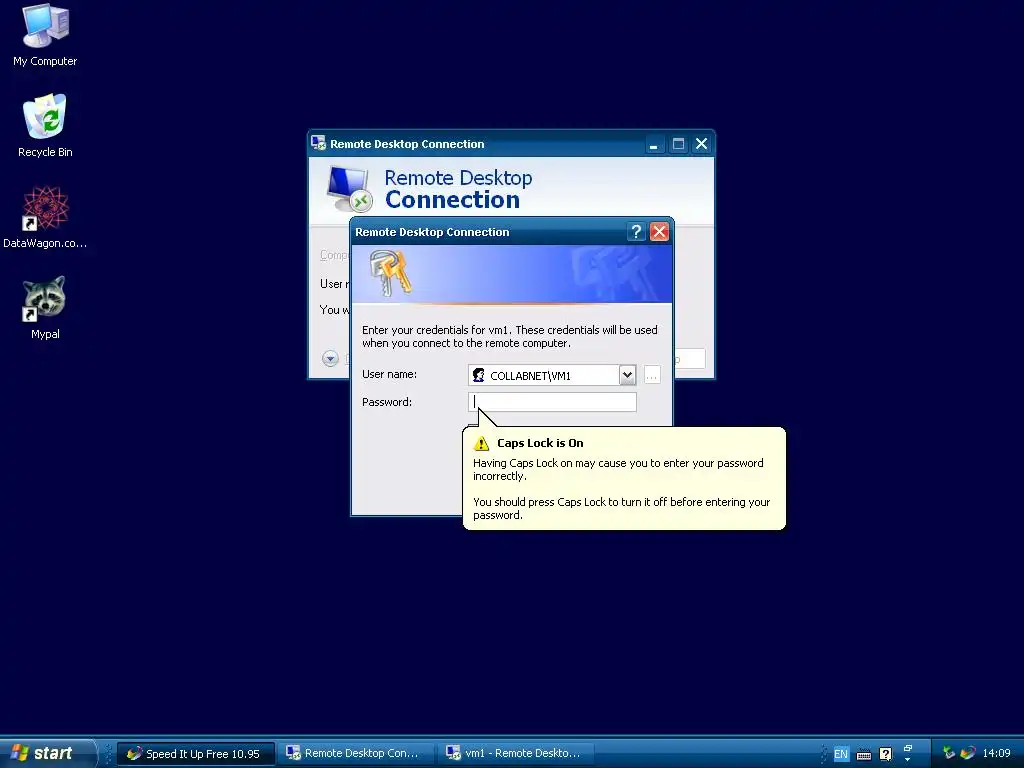Image resolution: width=1024 pixels, height=768 pixels.
Task: Click the Remote Desktop icon in main window title bar
Action: pos(318,143)
